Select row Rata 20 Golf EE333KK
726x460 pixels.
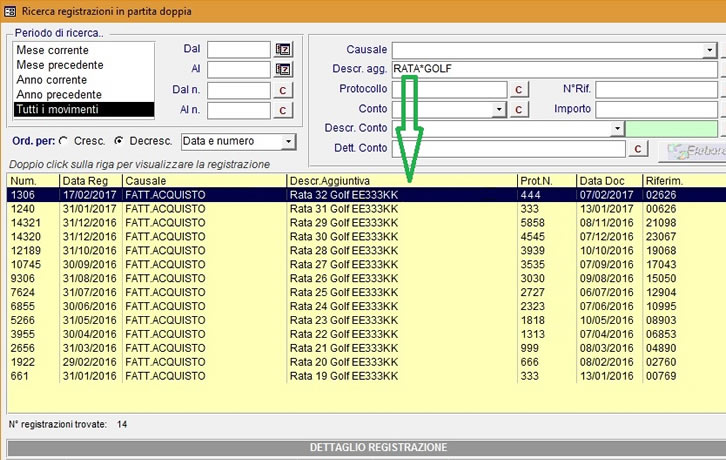click(x=367, y=361)
